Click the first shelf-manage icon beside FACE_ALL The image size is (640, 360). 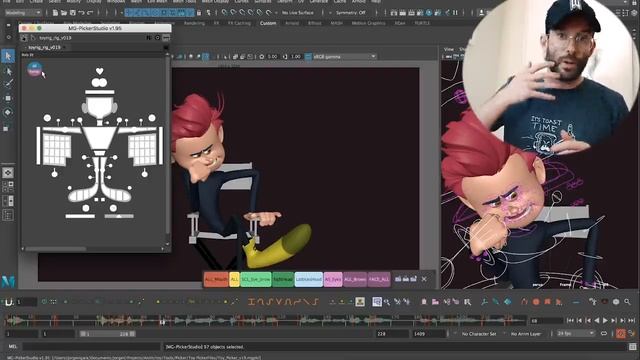pyautogui.click(x=398, y=279)
